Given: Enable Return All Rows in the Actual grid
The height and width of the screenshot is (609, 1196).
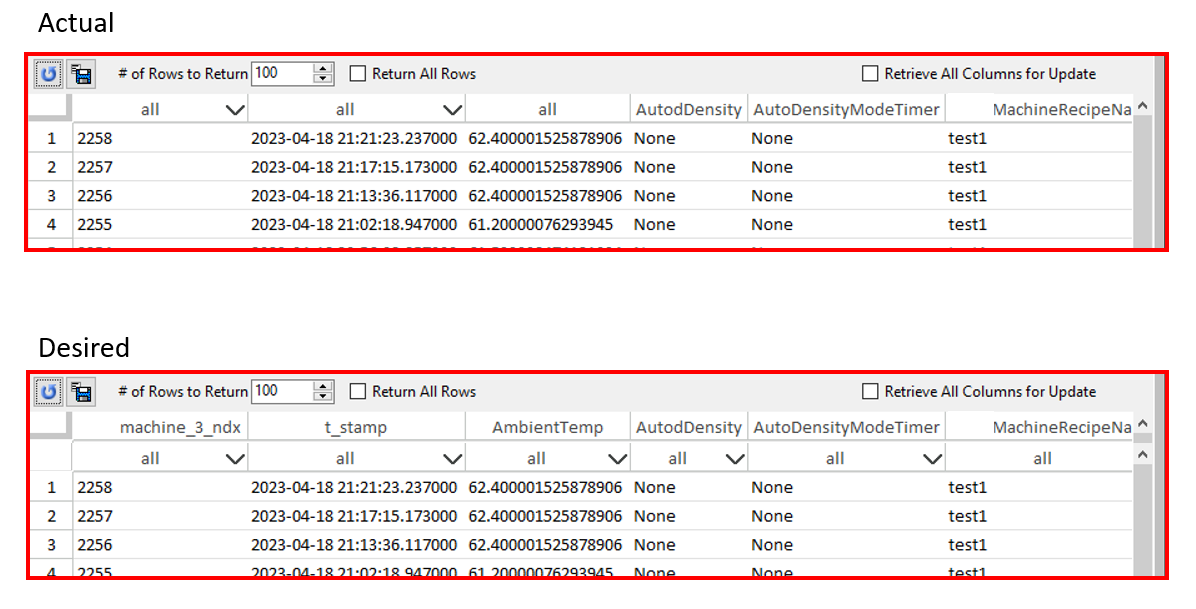Looking at the screenshot, I should pyautogui.click(x=356, y=73).
